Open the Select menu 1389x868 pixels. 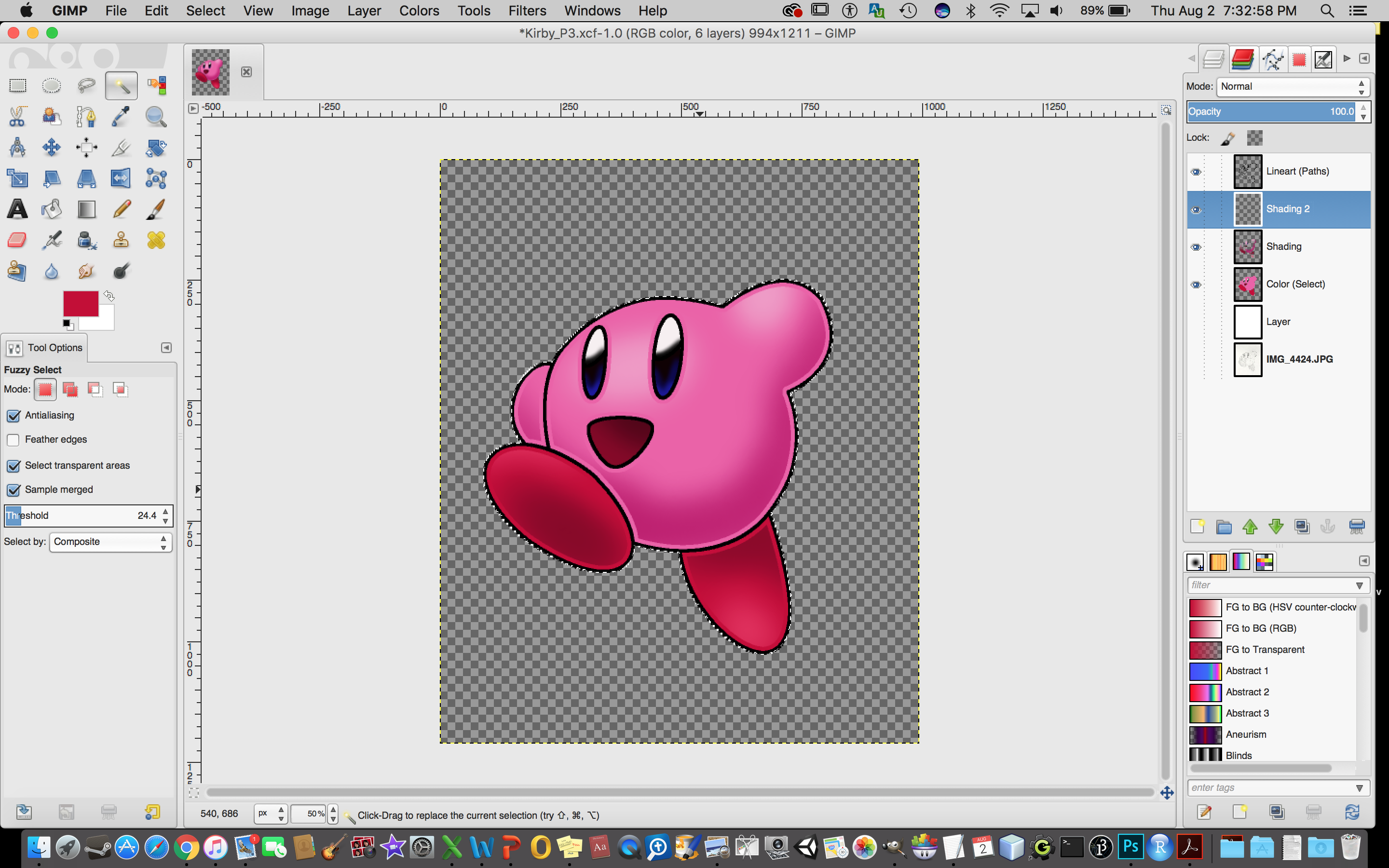tap(205, 11)
